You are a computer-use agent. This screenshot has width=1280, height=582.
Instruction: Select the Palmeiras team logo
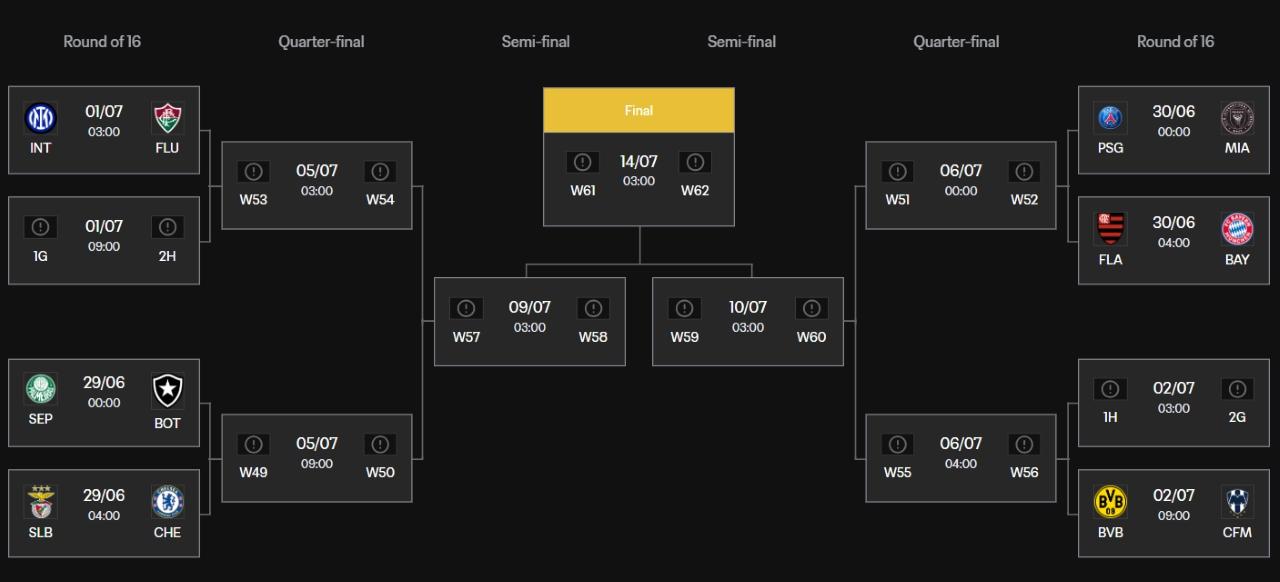pos(41,389)
